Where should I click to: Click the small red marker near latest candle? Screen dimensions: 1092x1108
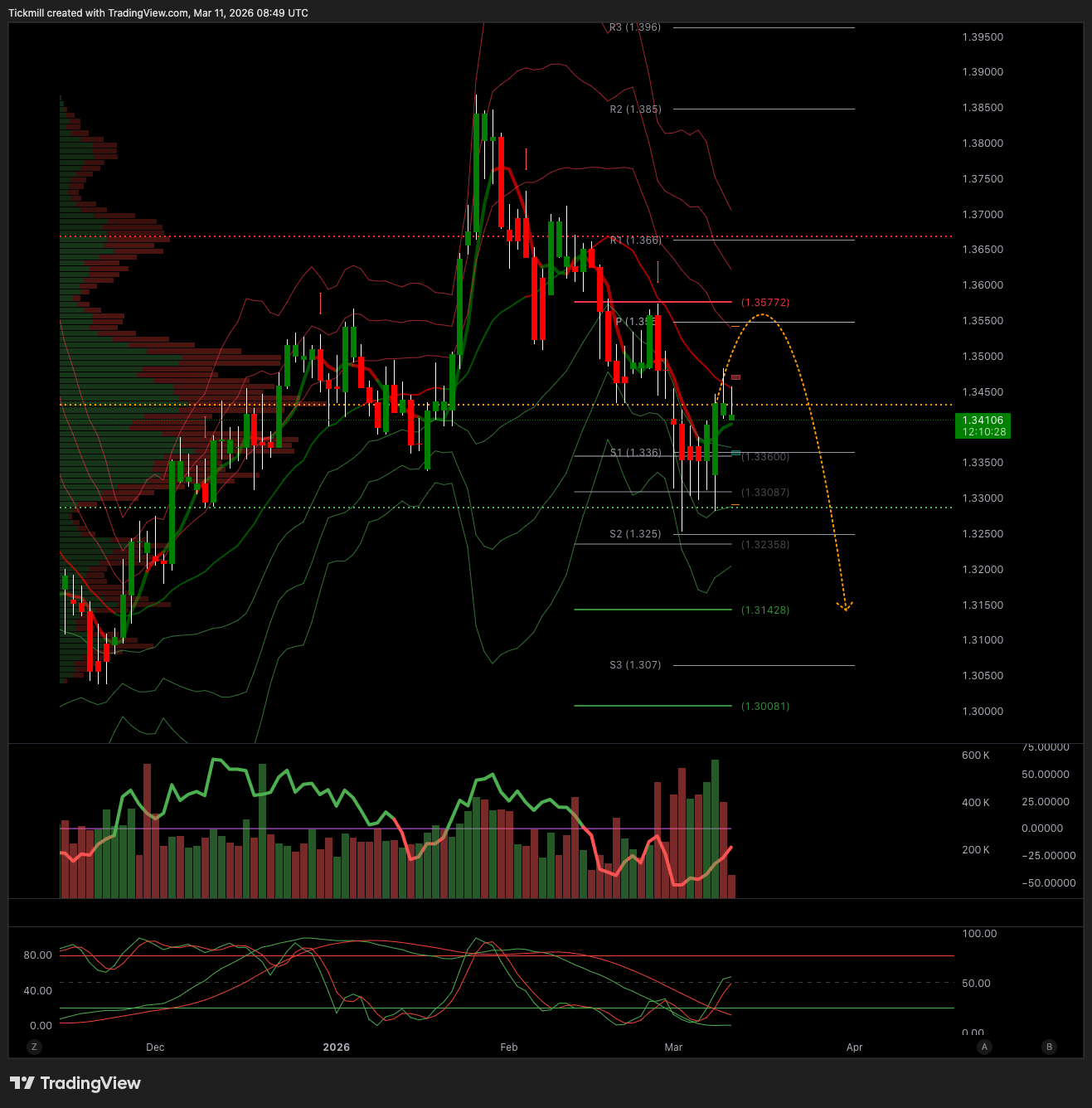point(735,378)
